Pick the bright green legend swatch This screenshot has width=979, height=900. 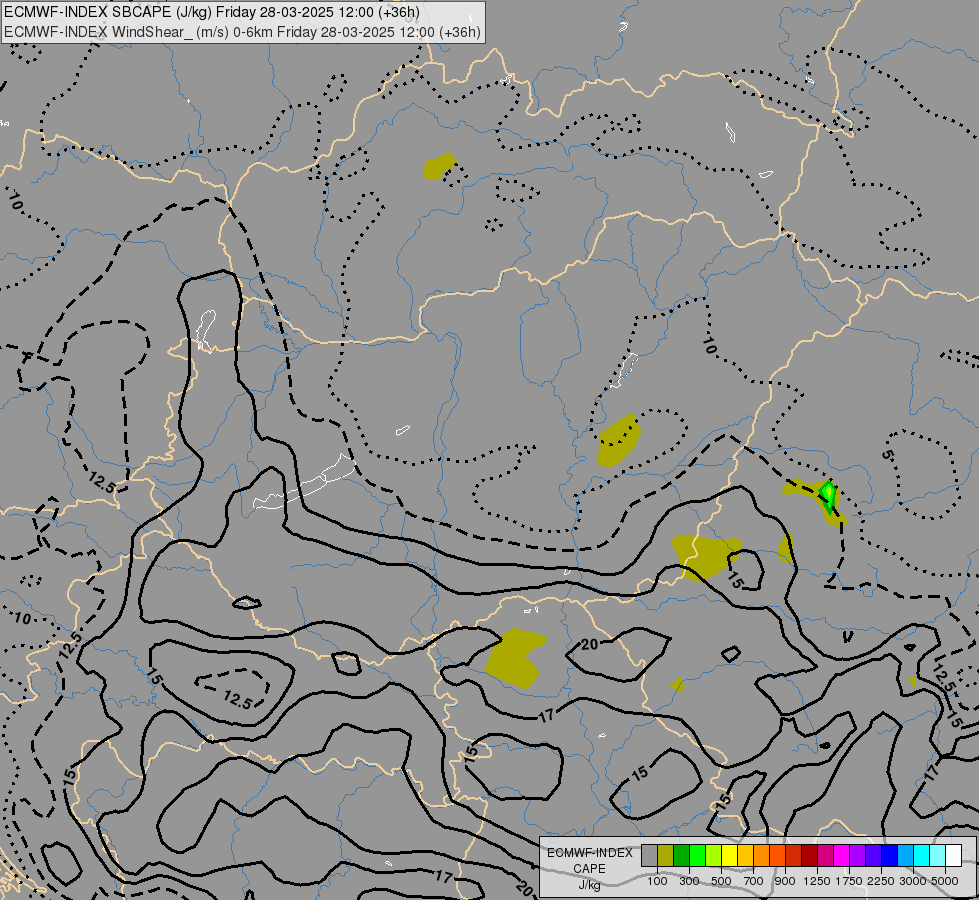(697, 856)
